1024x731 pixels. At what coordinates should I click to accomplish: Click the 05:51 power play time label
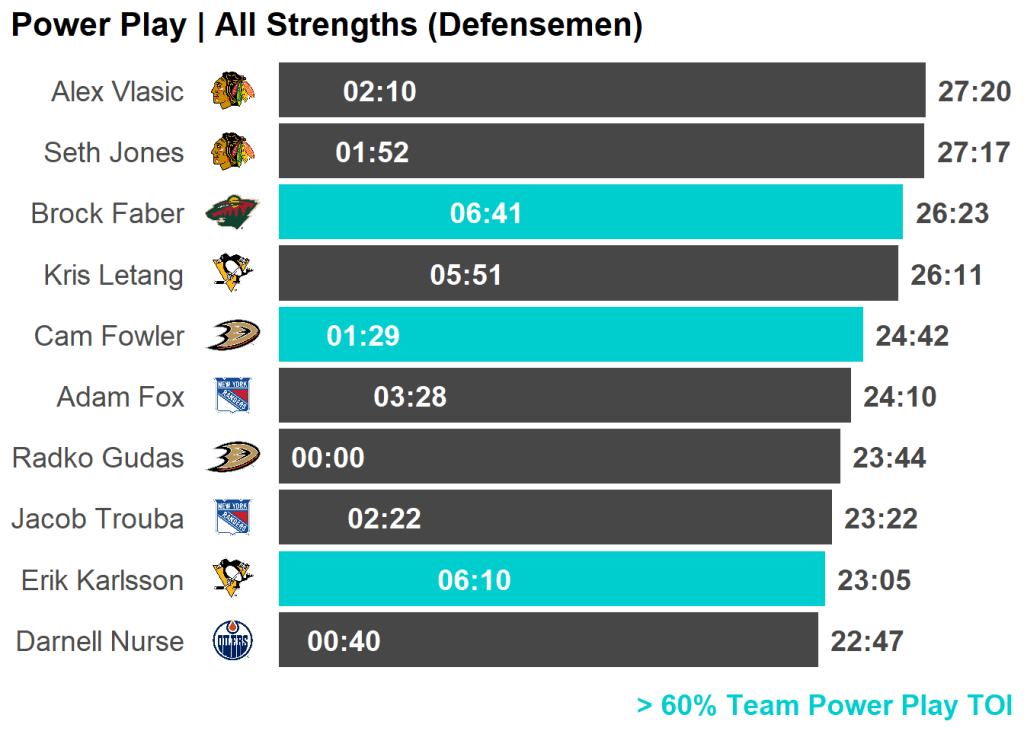465,275
